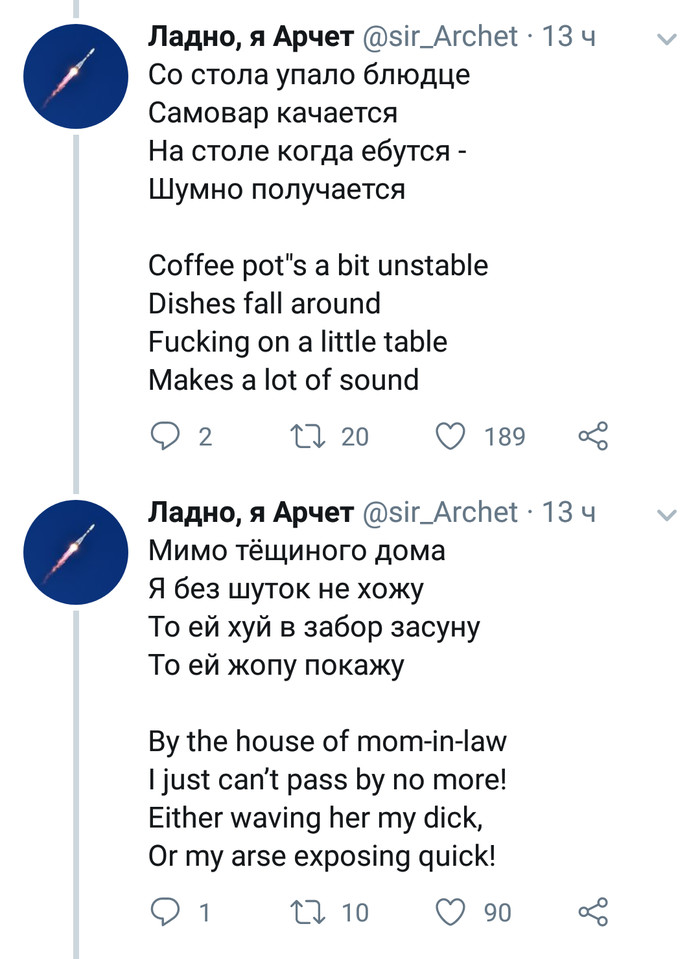Open the first tweet's options chevron
This screenshot has width=700, height=959.
pyautogui.click(x=665, y=39)
